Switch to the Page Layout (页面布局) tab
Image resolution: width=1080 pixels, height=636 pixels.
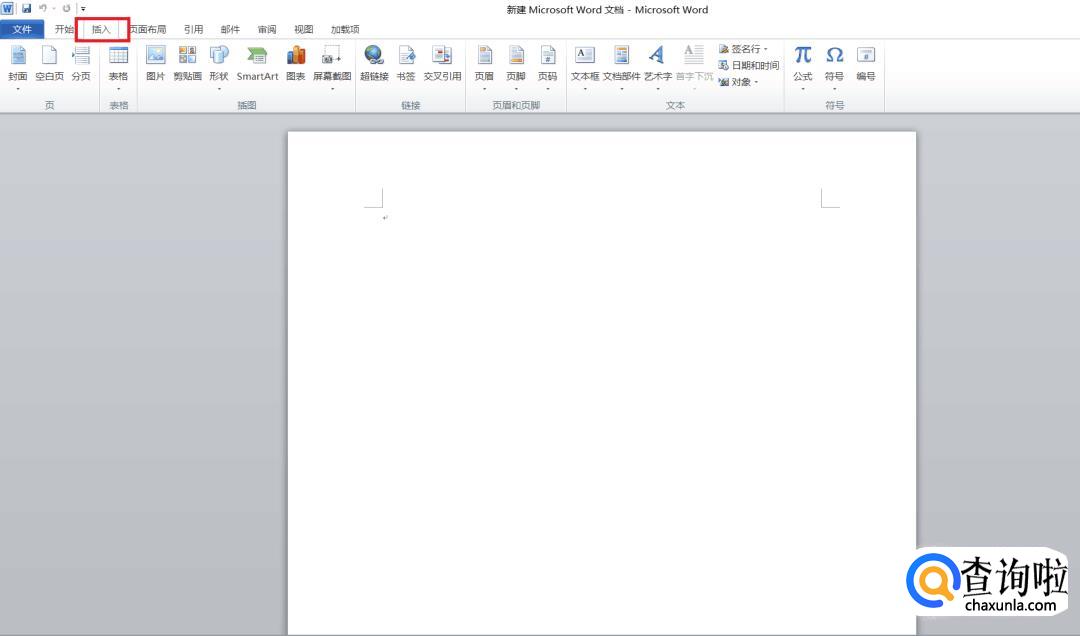(148, 29)
